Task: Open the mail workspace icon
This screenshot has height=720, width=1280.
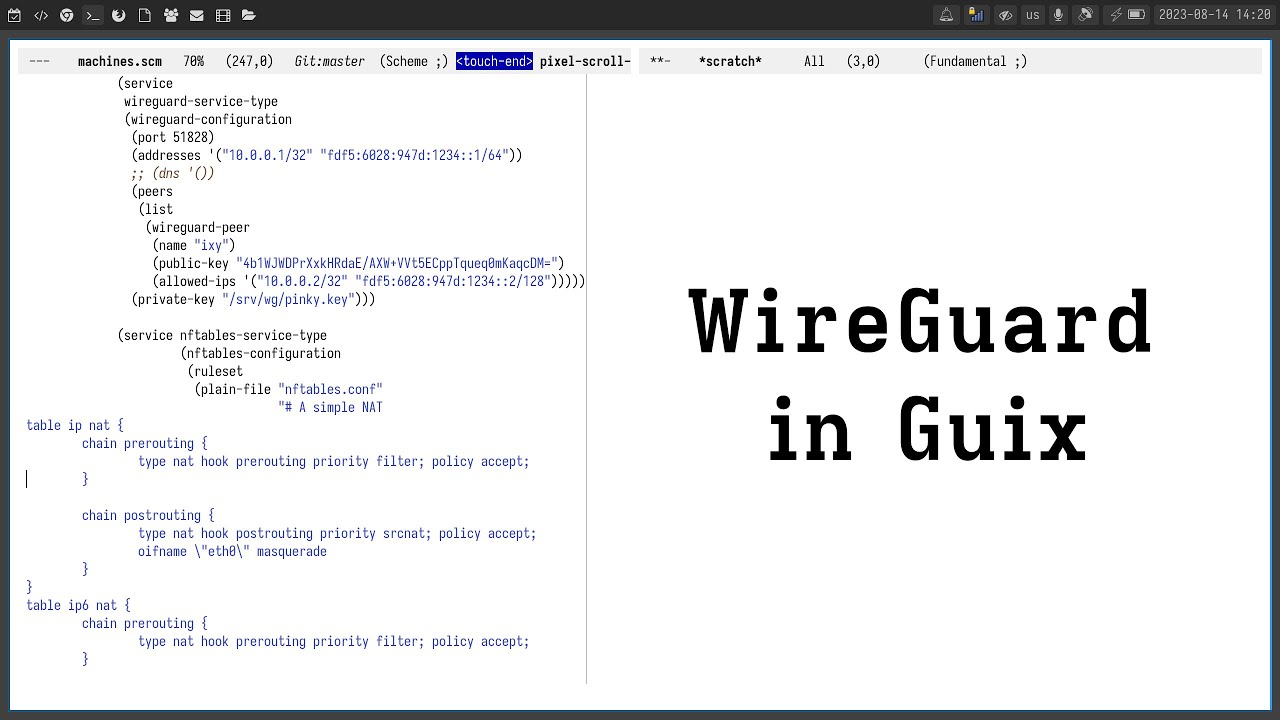Action: coord(197,15)
